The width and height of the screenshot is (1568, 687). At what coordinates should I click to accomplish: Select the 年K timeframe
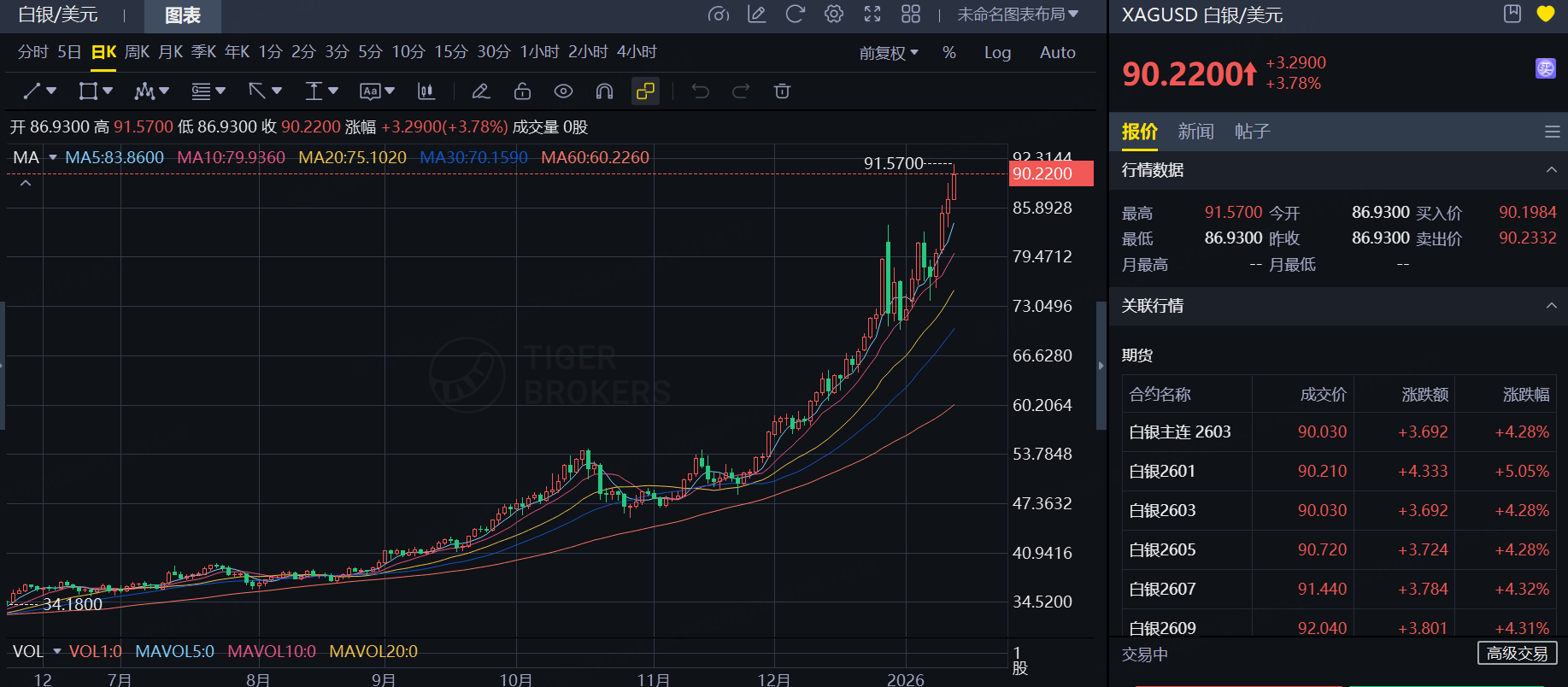tap(237, 52)
